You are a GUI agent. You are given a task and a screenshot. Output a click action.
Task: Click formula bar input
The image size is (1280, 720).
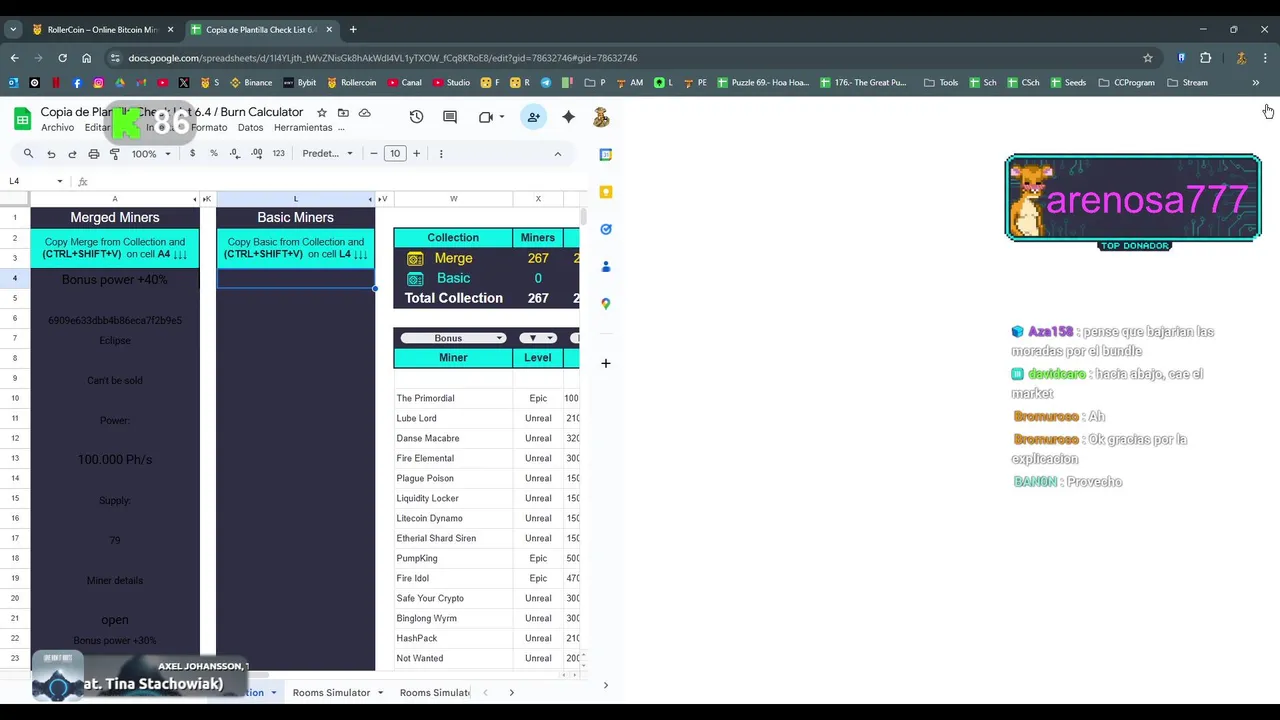pyautogui.click(x=340, y=181)
